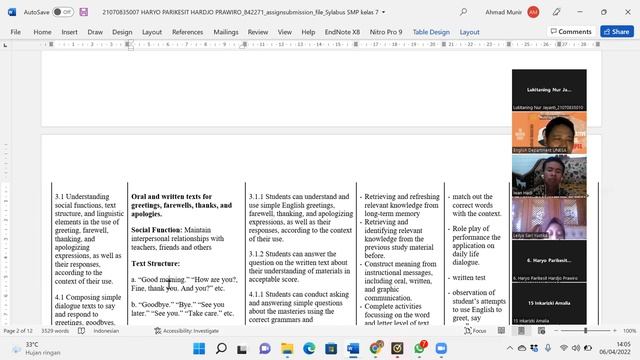The height and width of the screenshot is (360, 640).
Task: Open WhatsApp from the taskbar
Action: click(419, 349)
